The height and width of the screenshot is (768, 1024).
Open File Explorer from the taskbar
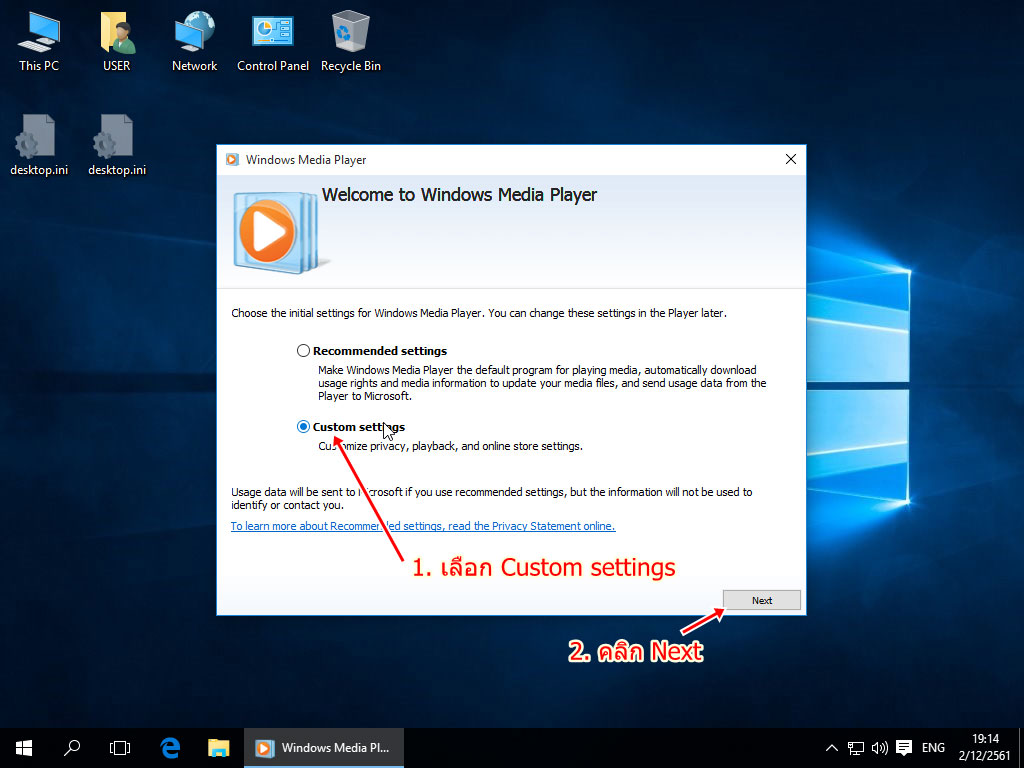(x=218, y=747)
